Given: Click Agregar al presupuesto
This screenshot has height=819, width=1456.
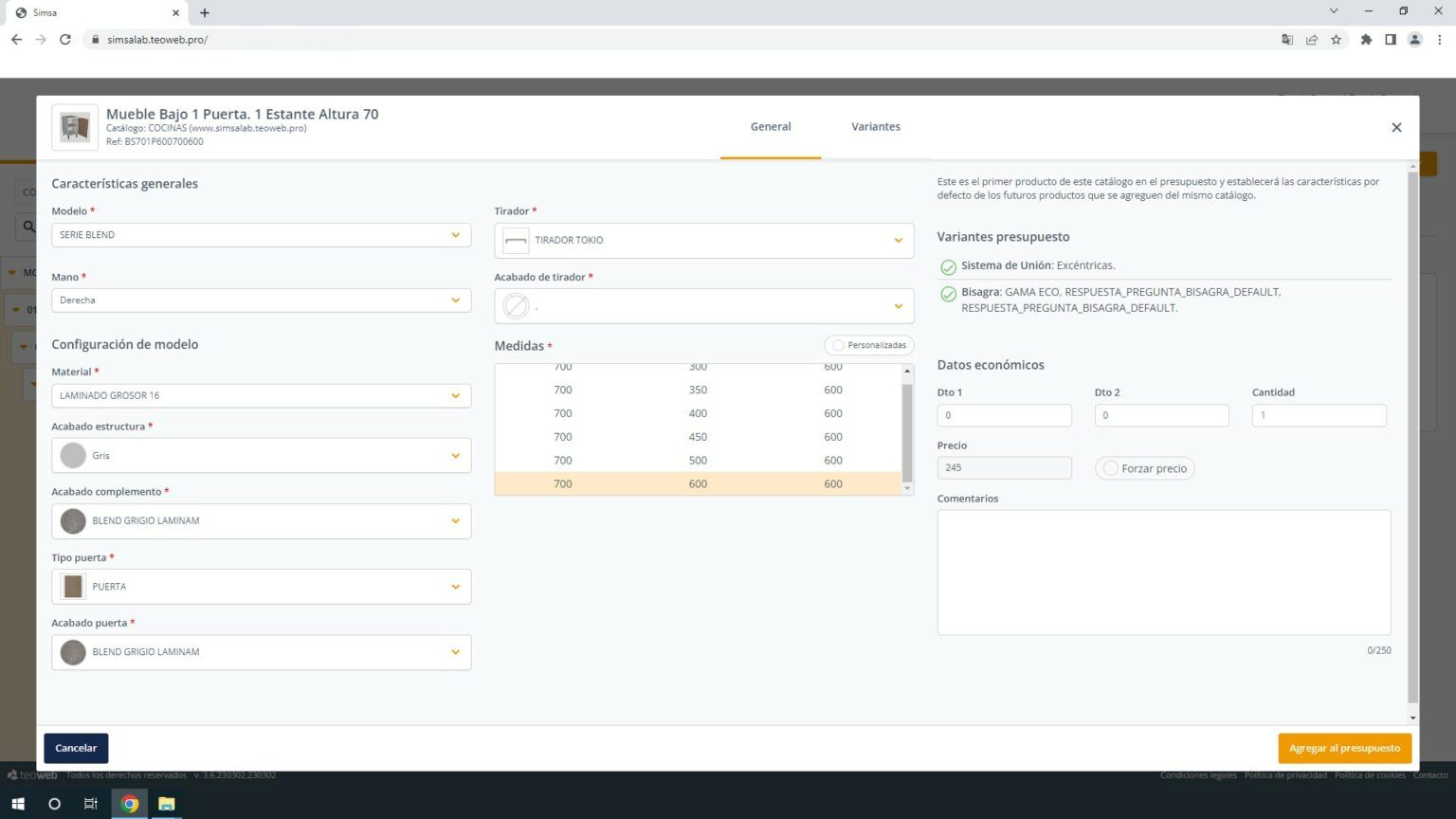Looking at the screenshot, I should pos(1344,747).
